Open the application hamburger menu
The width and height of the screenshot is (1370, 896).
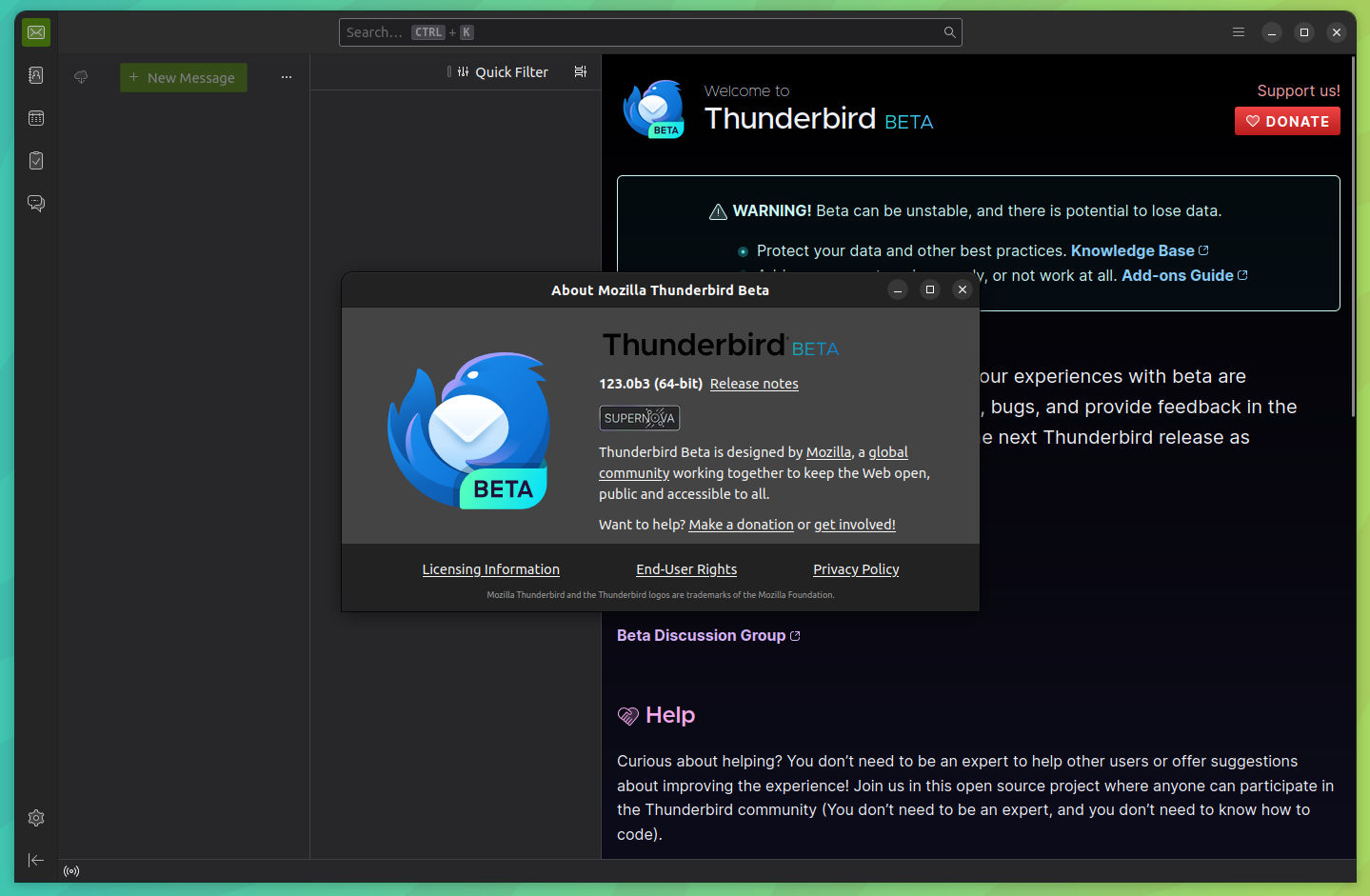pos(1238,31)
